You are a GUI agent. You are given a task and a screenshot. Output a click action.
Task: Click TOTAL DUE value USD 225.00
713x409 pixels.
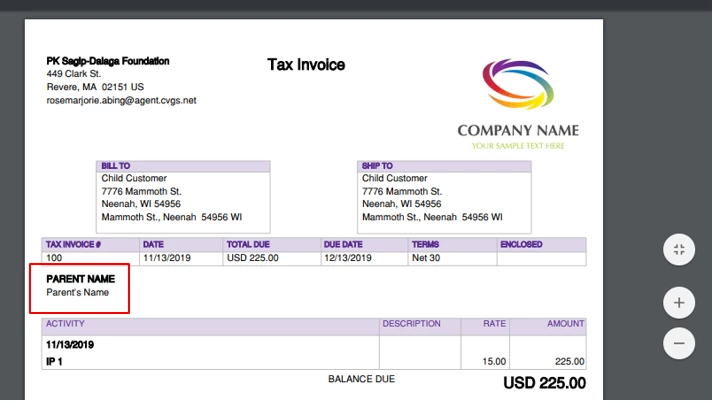(252, 258)
